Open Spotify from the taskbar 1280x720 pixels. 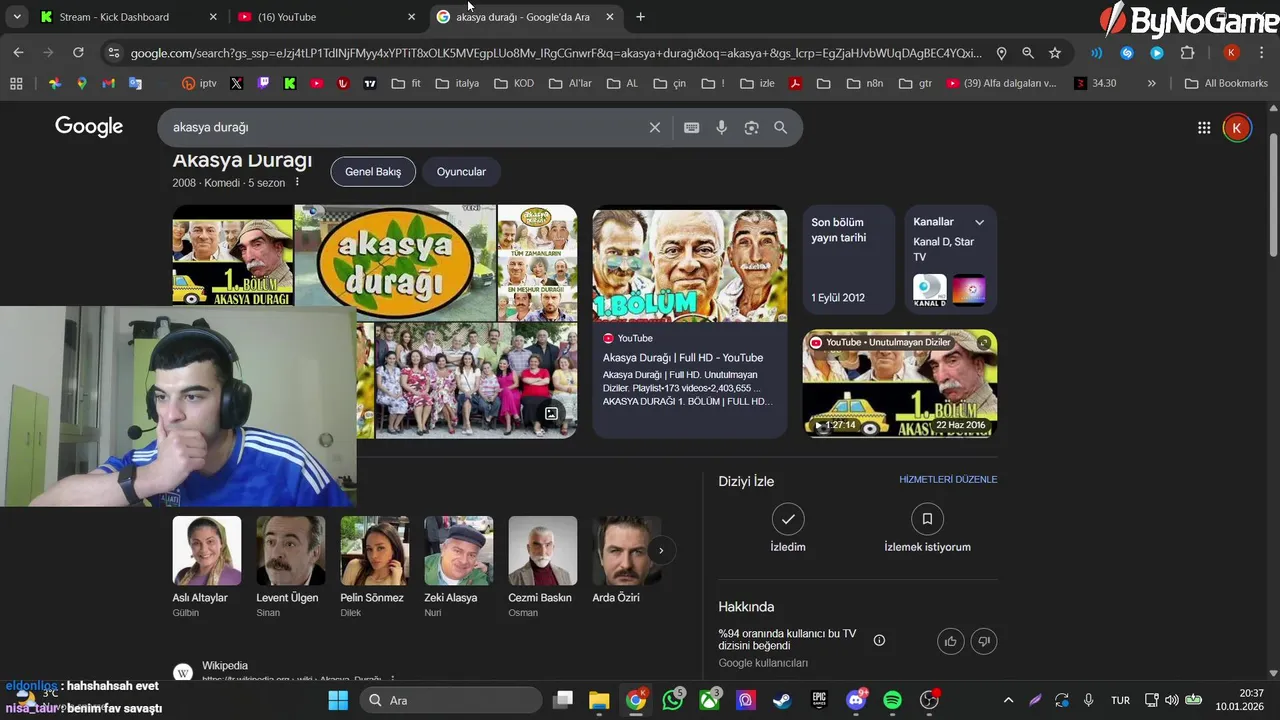click(893, 700)
